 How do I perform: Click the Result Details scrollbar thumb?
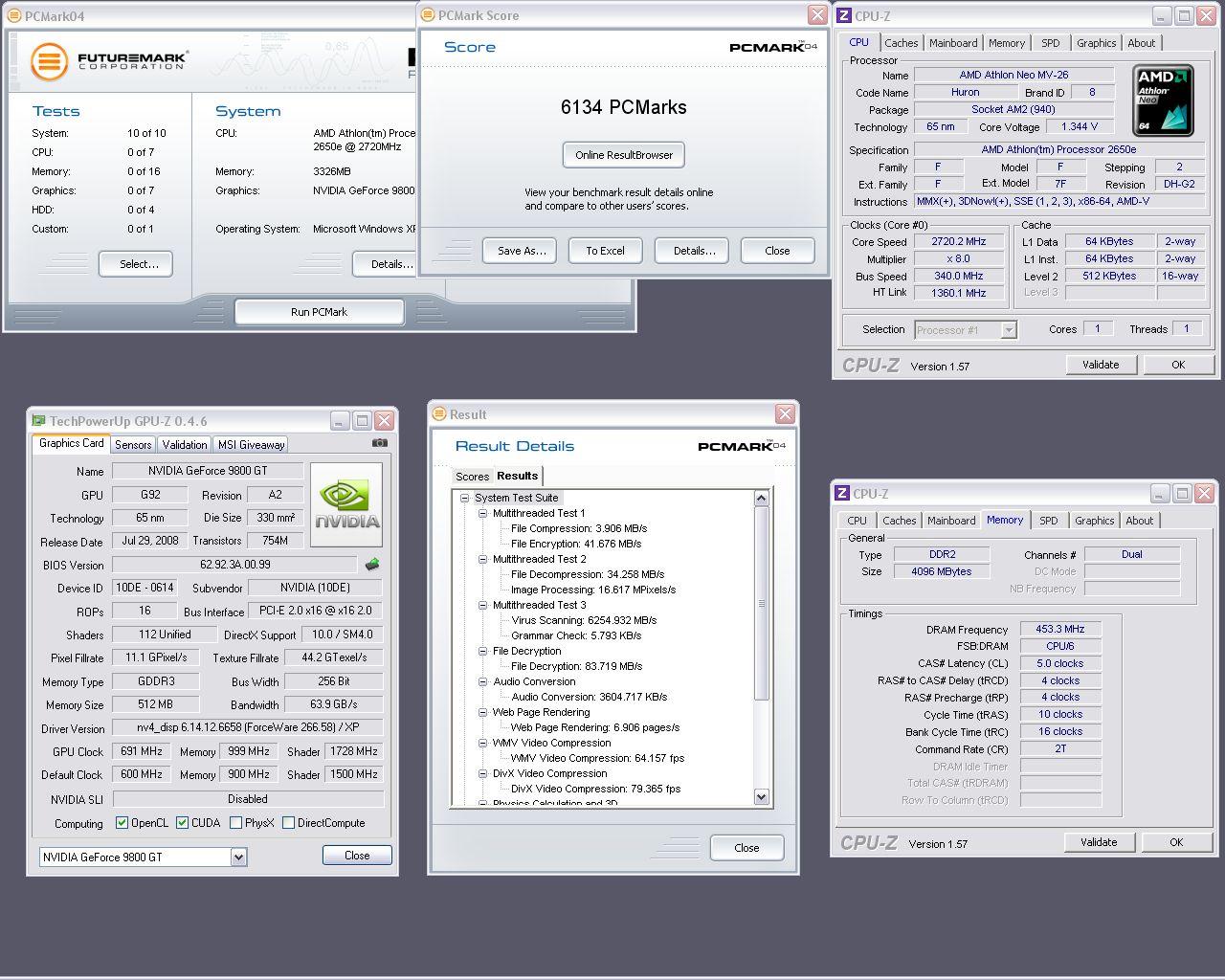pyautogui.click(x=762, y=603)
